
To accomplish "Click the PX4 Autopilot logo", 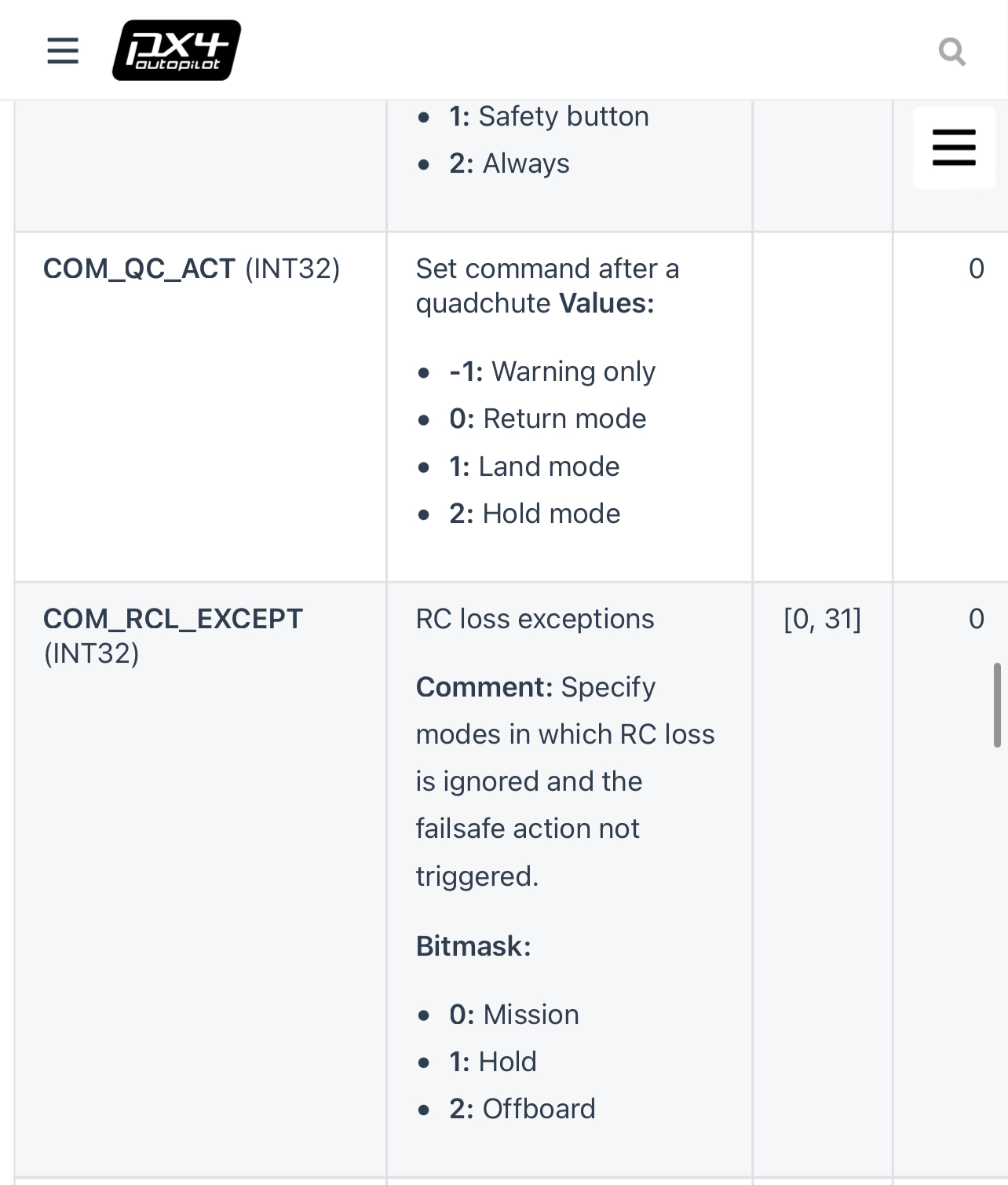I will click(x=175, y=49).
